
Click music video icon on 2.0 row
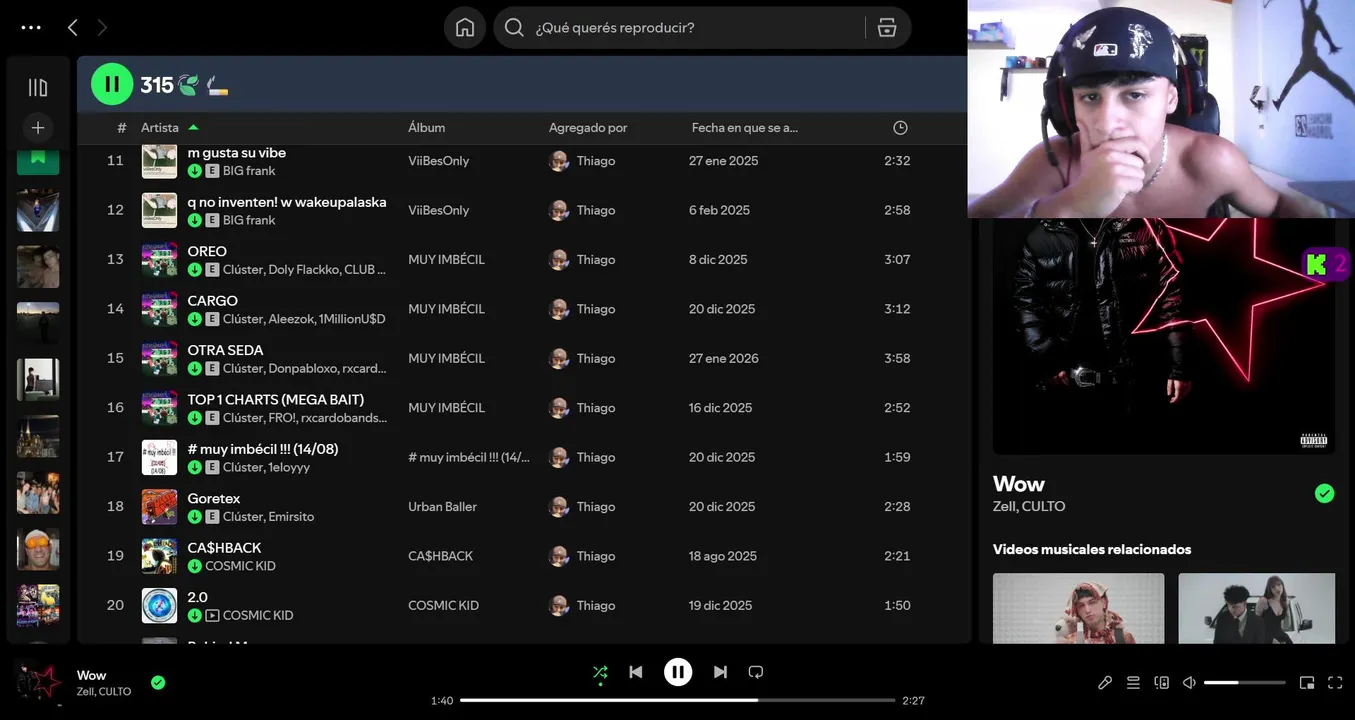pyautogui.click(x=212, y=616)
